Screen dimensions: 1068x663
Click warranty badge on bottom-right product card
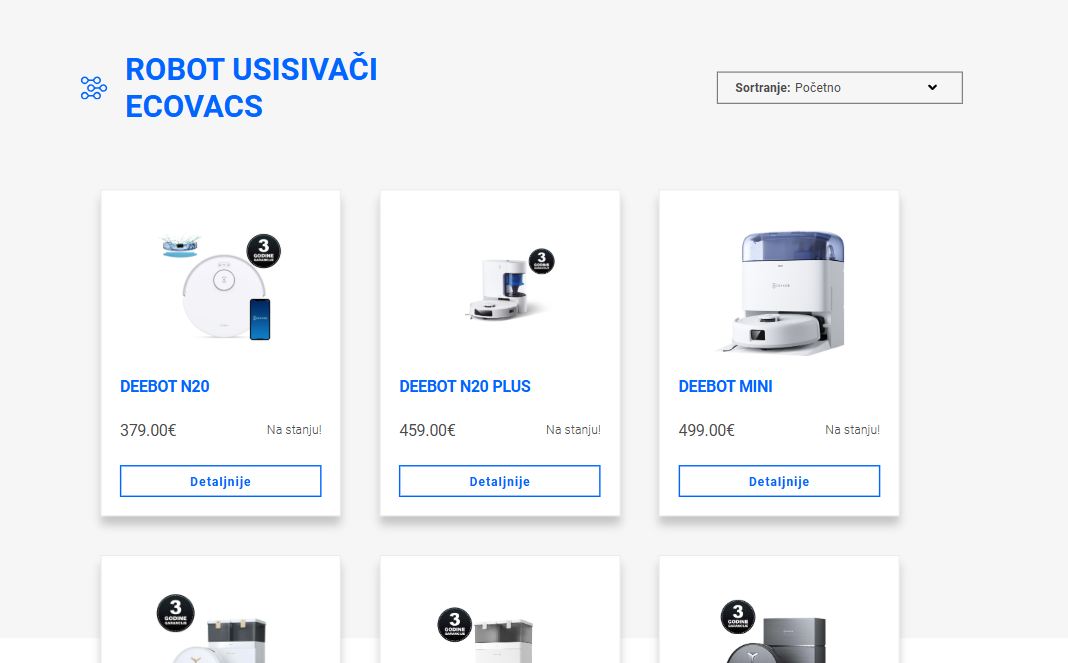click(x=738, y=616)
